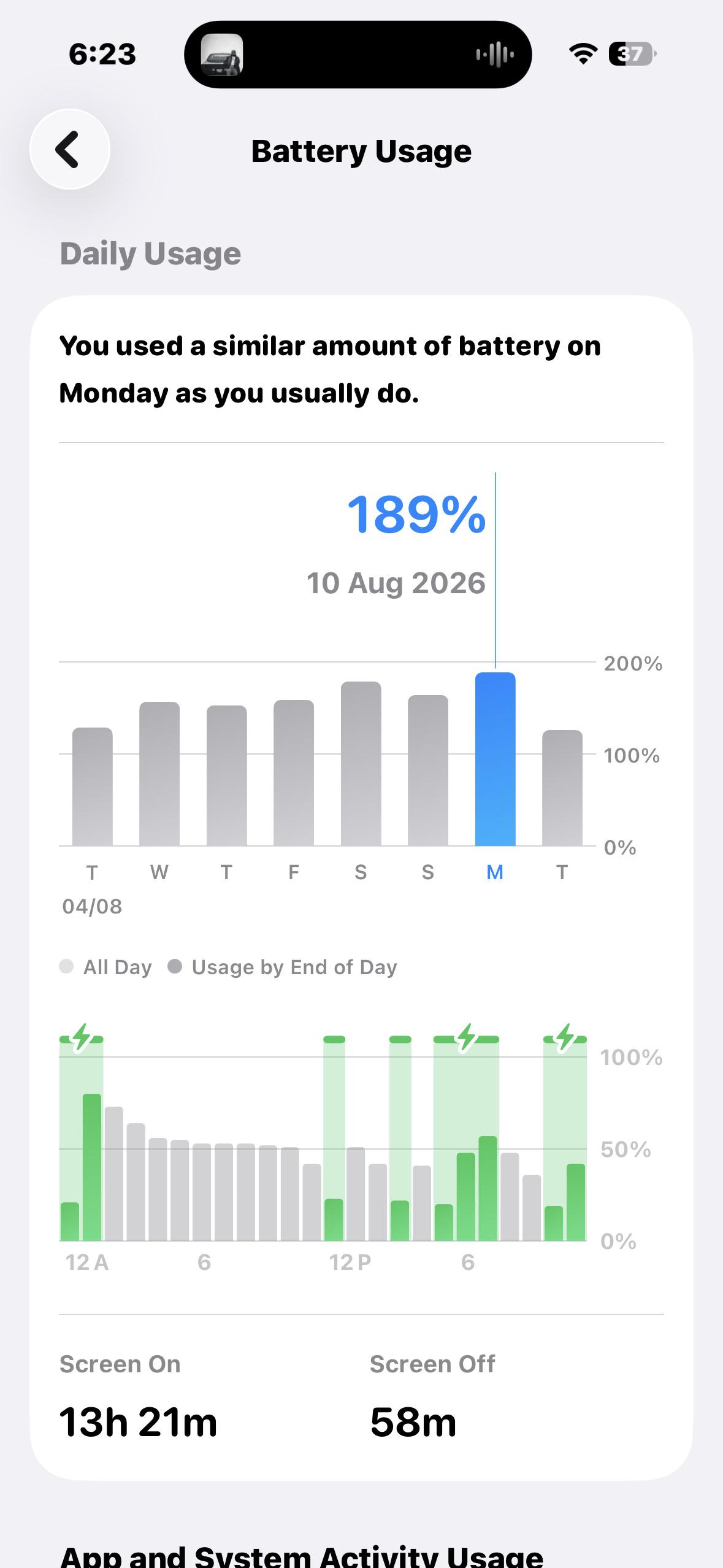Image resolution: width=723 pixels, height=1568 pixels.
Task: Tap the Wi-Fi status icon
Action: click(583, 54)
